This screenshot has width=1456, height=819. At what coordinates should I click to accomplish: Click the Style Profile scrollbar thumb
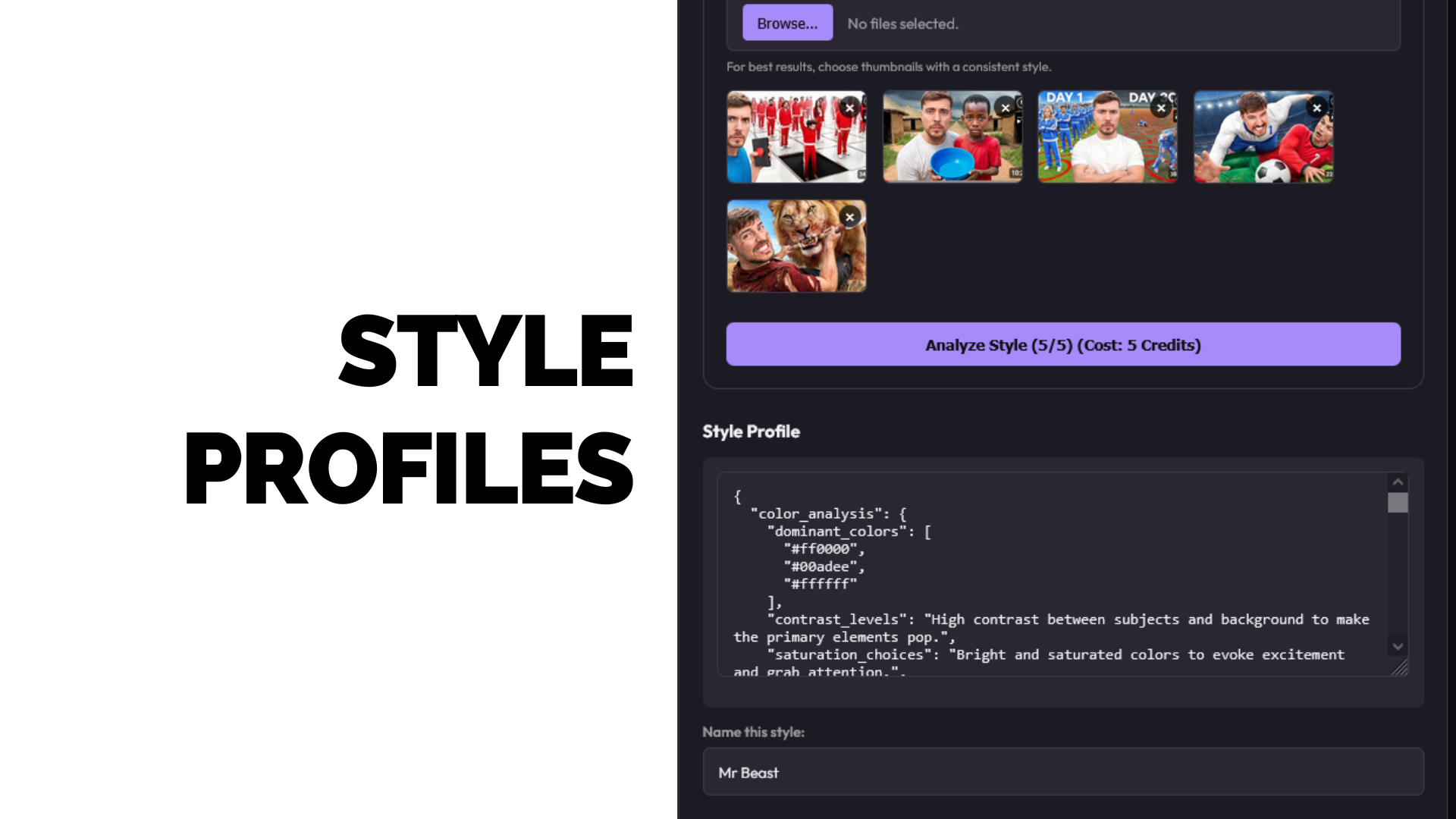click(1398, 503)
